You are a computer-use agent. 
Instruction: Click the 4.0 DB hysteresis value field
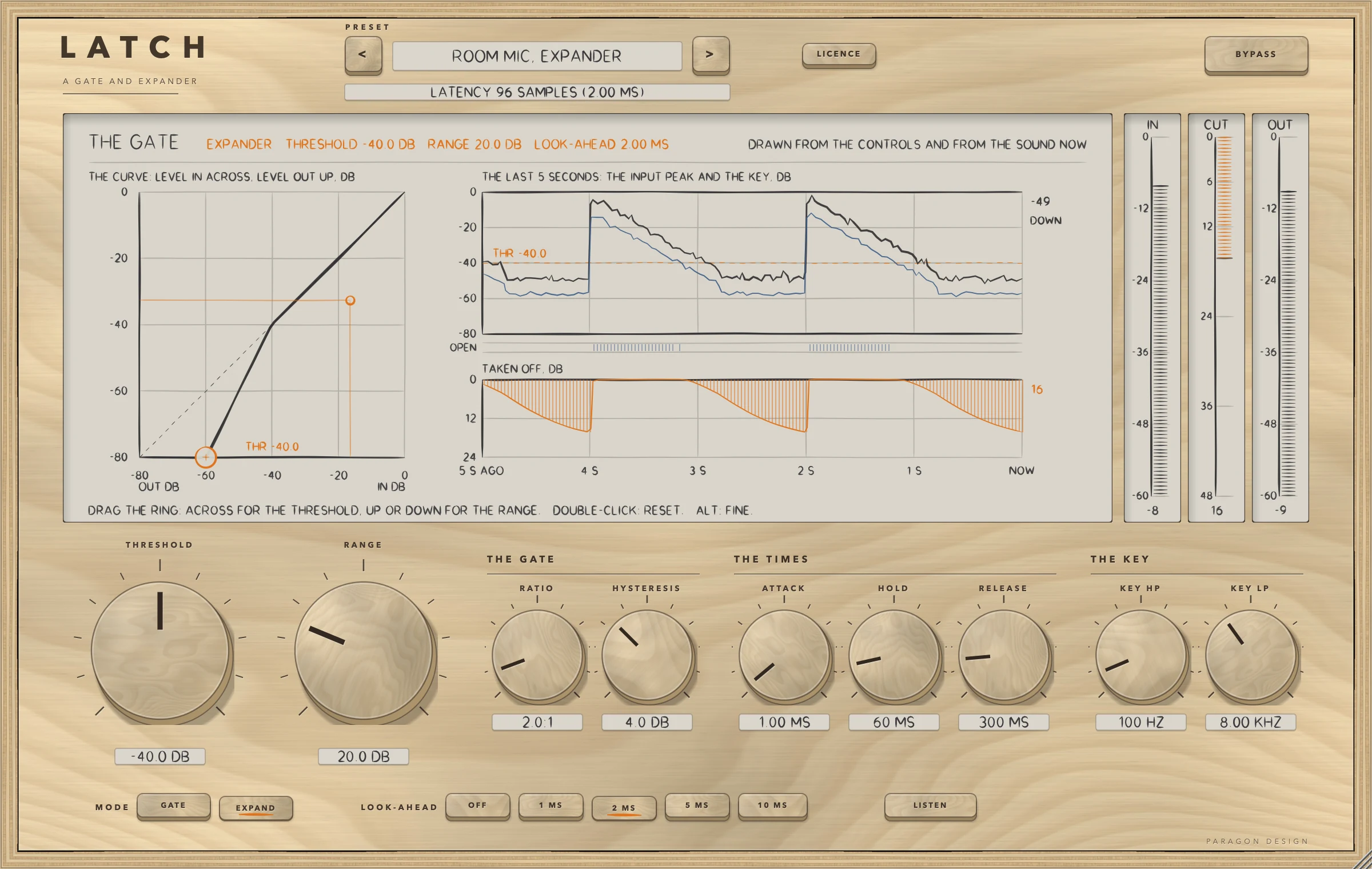click(x=647, y=722)
